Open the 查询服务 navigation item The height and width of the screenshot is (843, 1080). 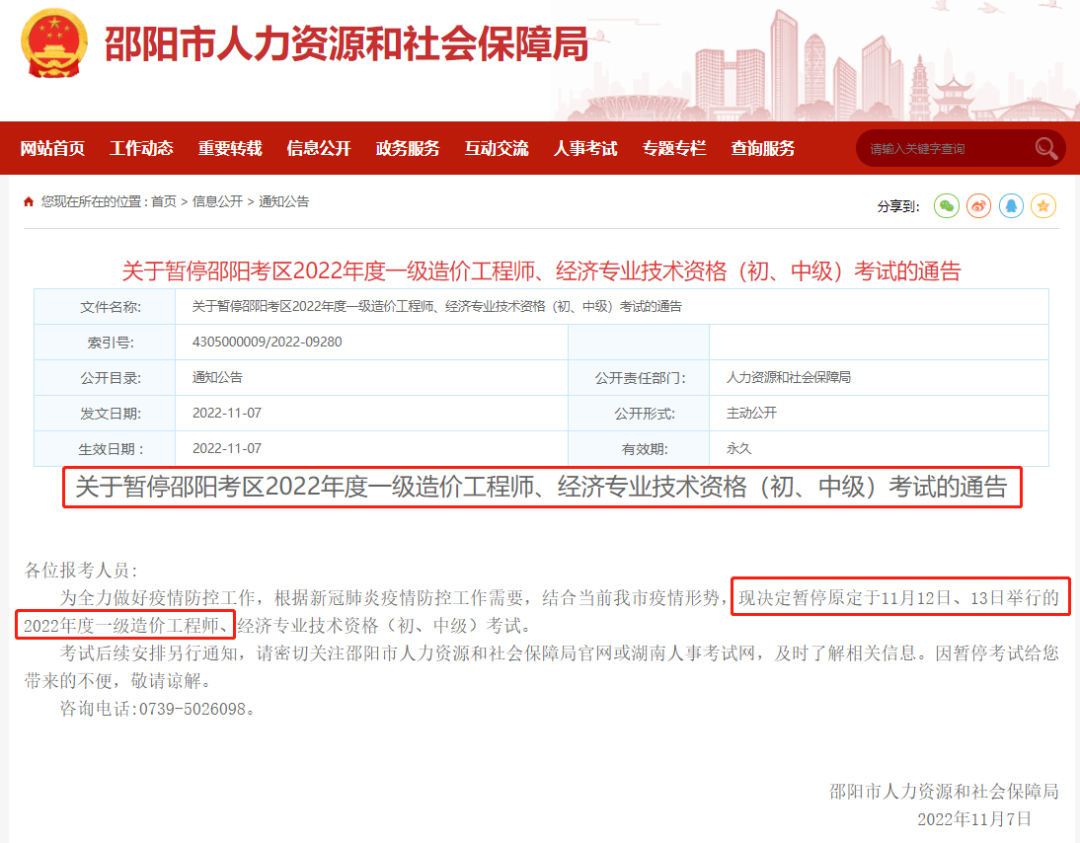[763, 149]
